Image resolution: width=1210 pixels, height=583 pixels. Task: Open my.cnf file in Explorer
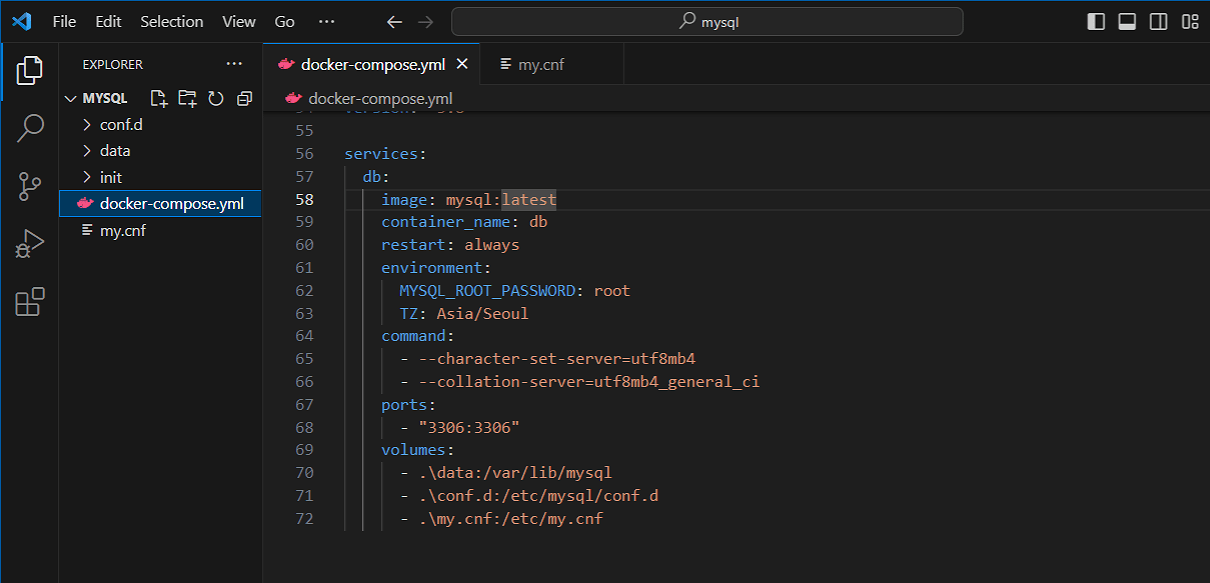click(x=123, y=230)
